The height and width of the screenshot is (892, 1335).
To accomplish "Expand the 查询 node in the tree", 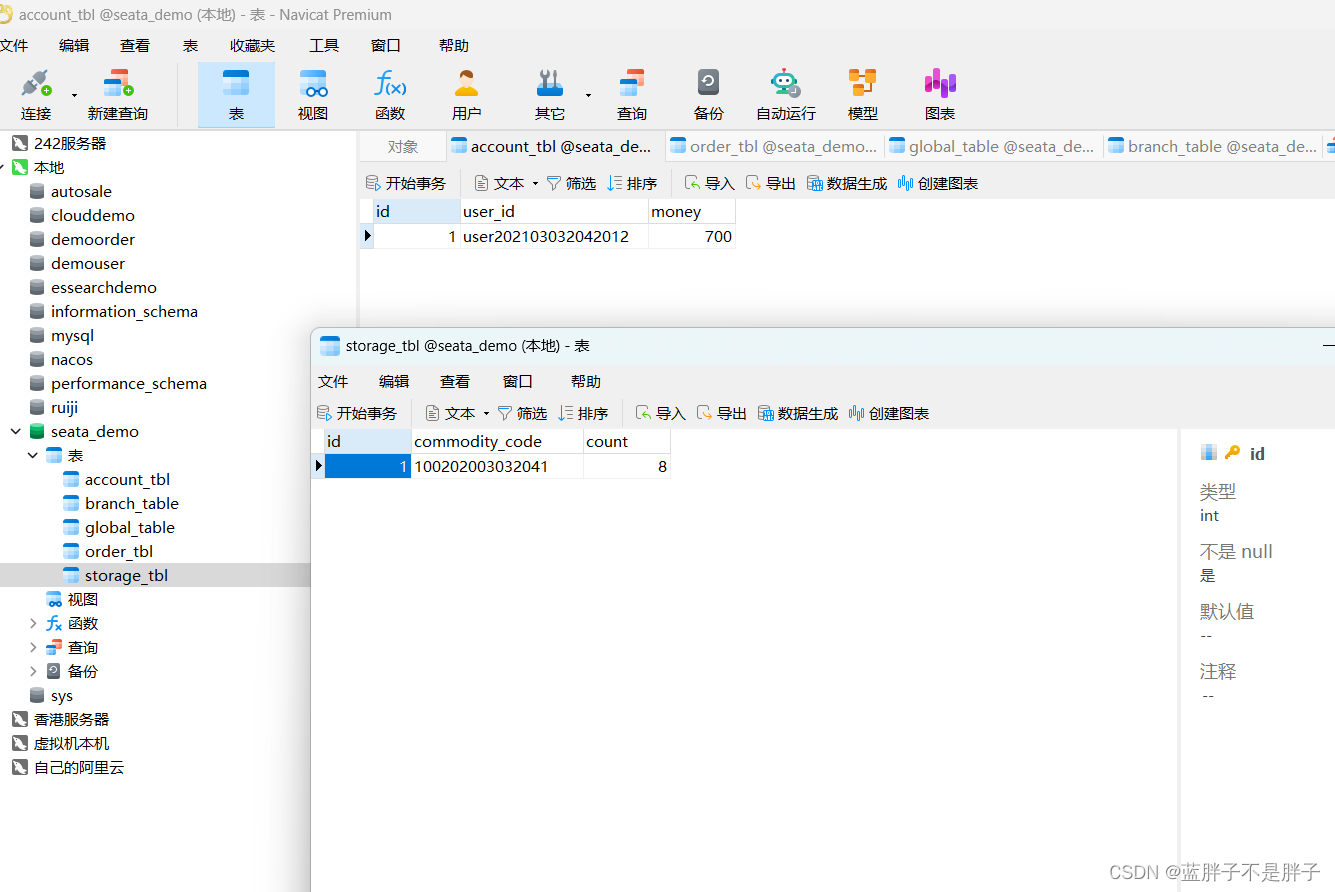I will pos(33,647).
